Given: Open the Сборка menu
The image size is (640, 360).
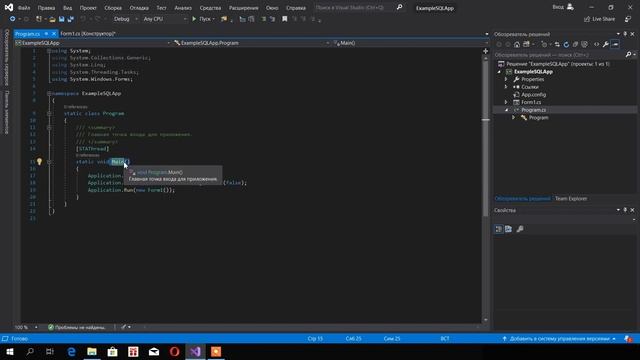Looking at the screenshot, I should [x=113, y=8].
